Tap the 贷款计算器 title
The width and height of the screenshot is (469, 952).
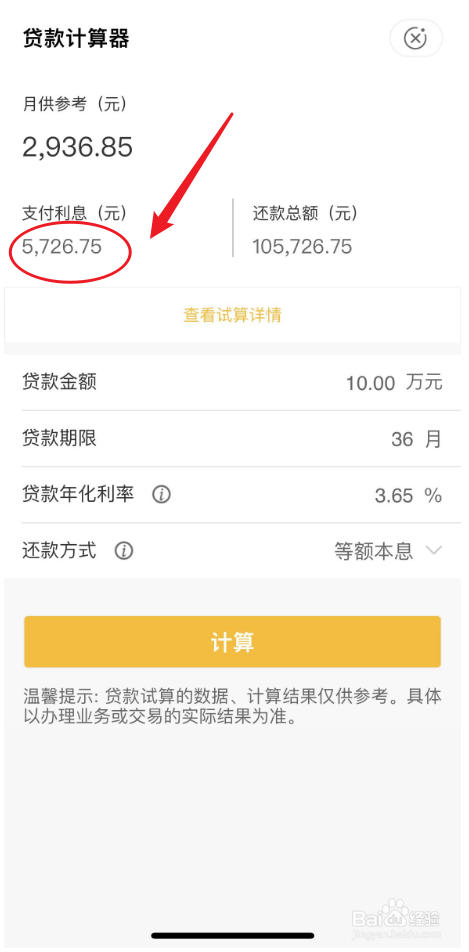click(76, 38)
